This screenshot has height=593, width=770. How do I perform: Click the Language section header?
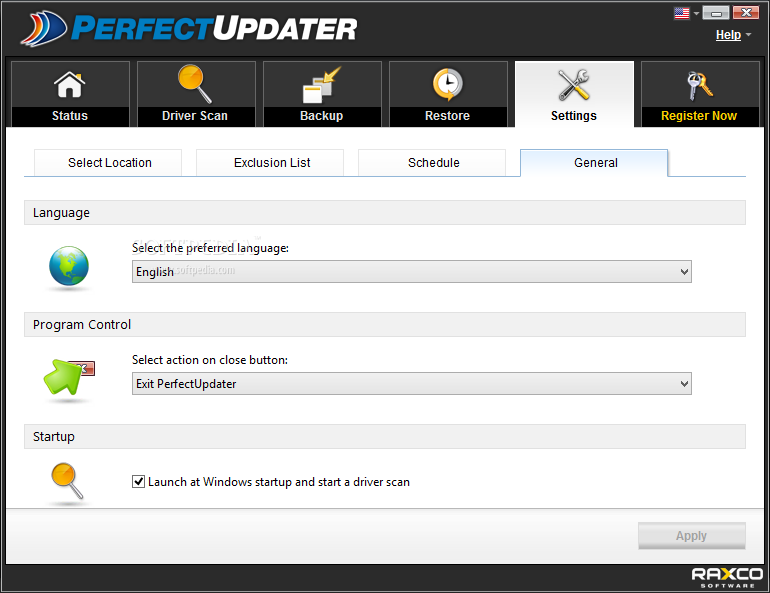pos(385,213)
